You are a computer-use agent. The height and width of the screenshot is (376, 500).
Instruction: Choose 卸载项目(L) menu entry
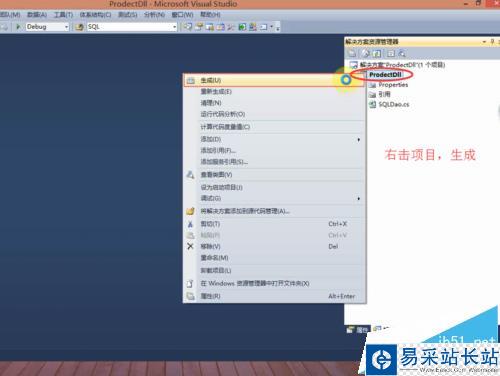click(x=274, y=271)
